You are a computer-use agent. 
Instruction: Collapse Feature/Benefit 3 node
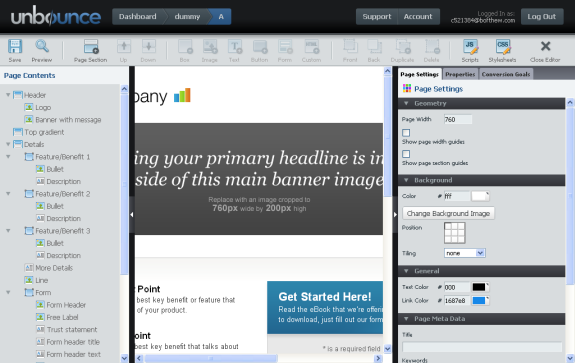coord(8,231)
